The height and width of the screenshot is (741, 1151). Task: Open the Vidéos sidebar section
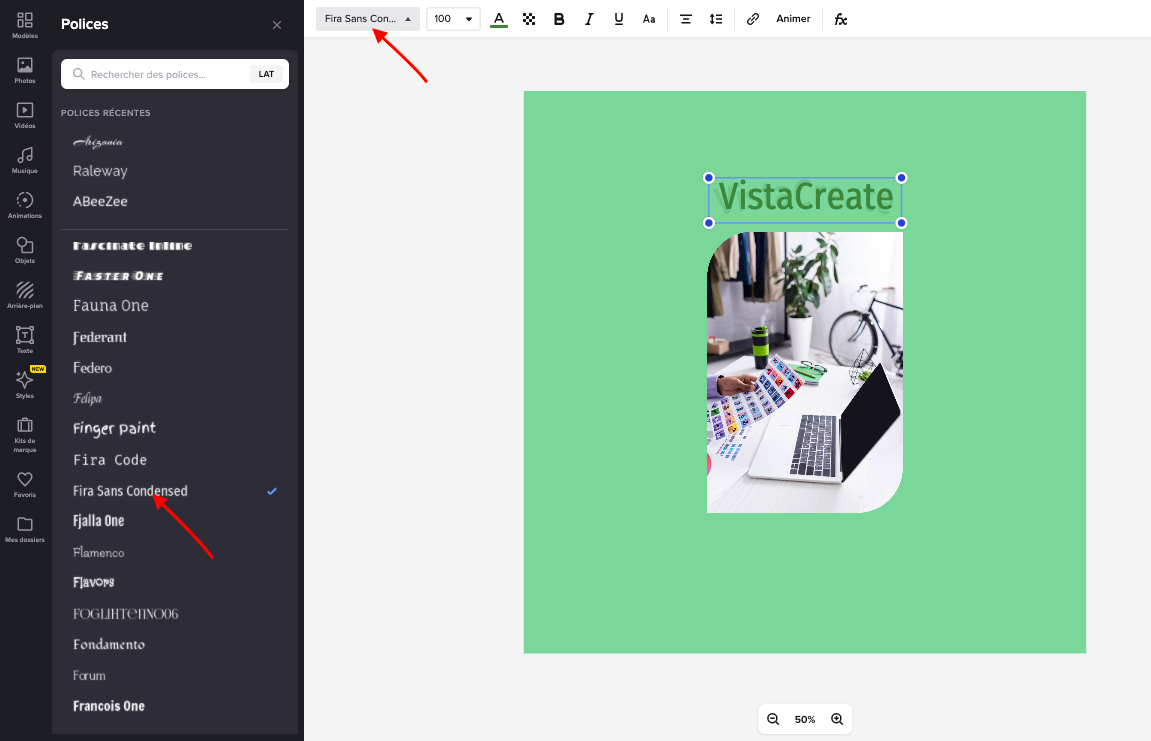point(25,115)
